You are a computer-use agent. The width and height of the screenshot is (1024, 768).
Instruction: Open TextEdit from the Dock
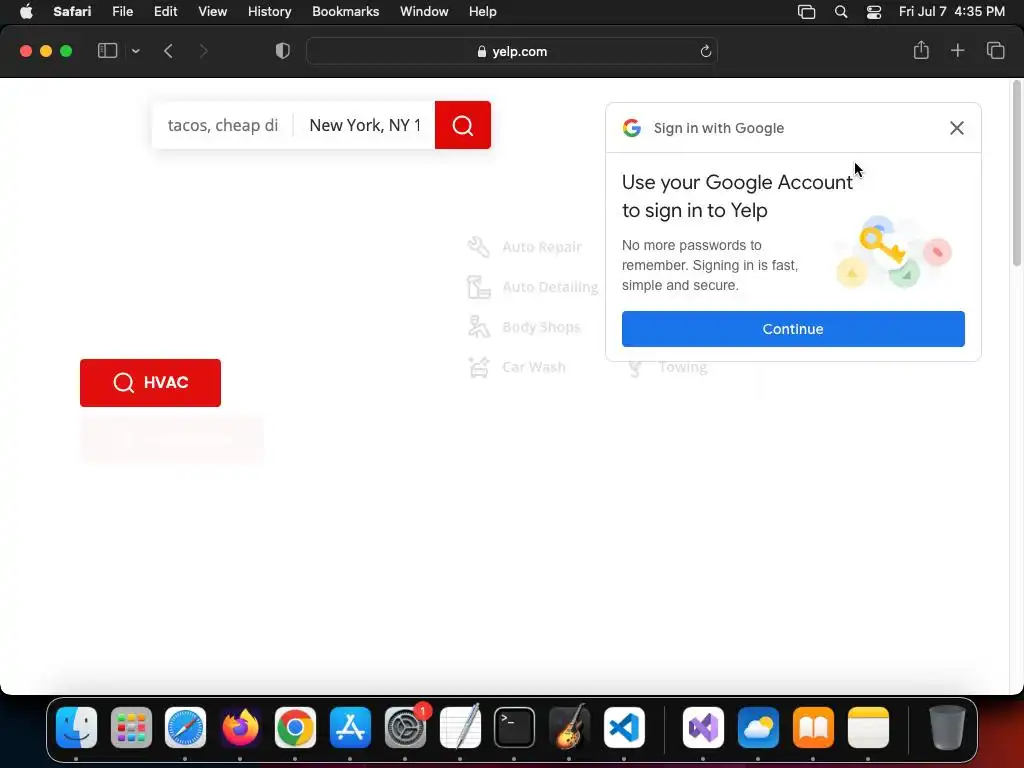coord(460,727)
